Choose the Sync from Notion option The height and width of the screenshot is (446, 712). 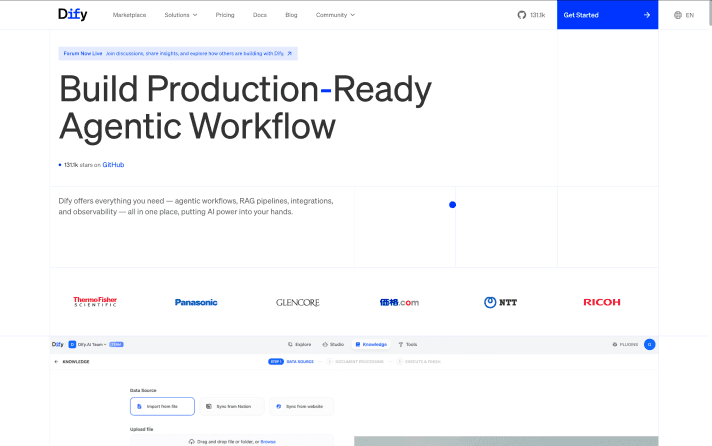(232, 406)
